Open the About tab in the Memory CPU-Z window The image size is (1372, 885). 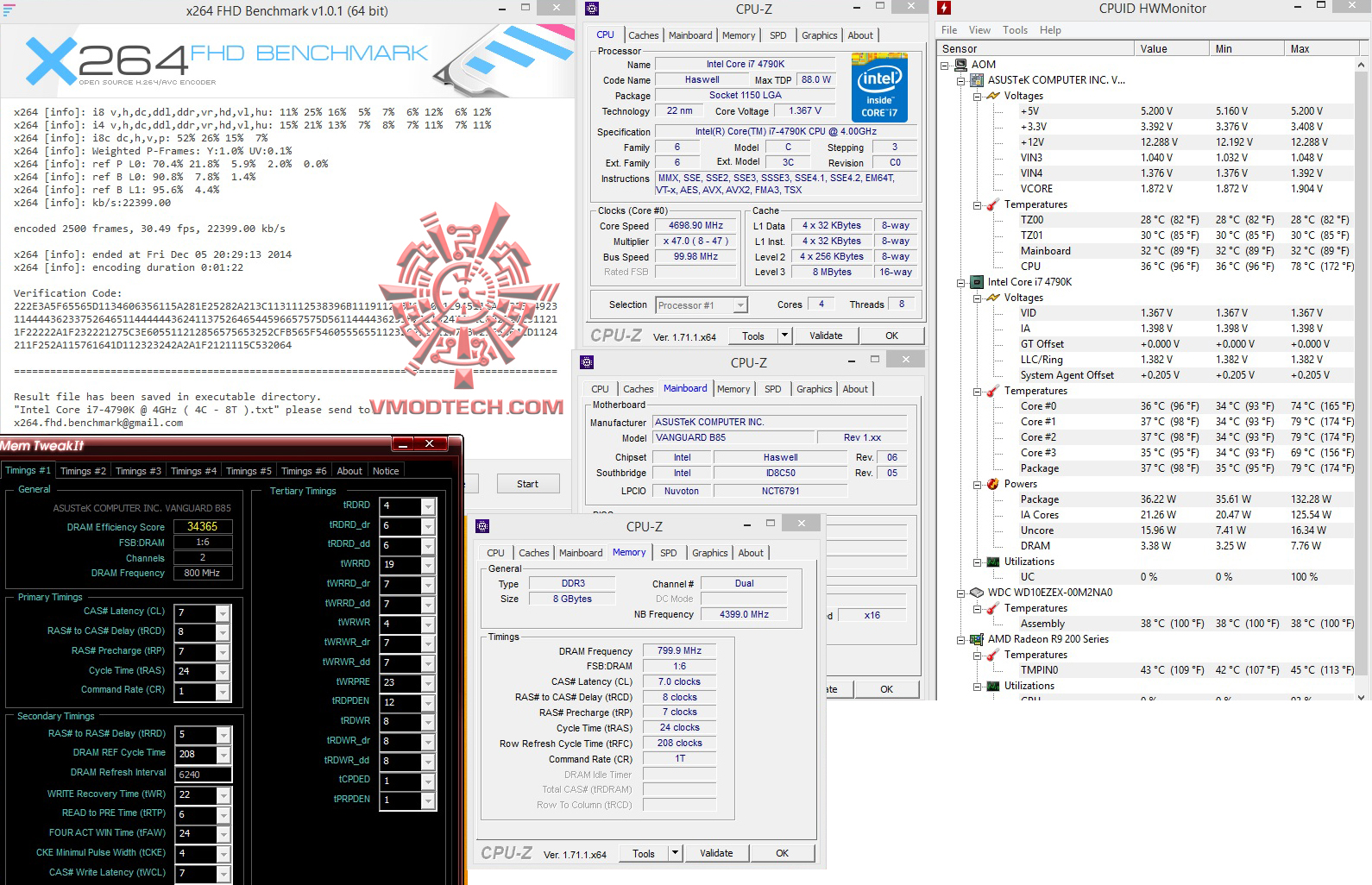point(751,553)
